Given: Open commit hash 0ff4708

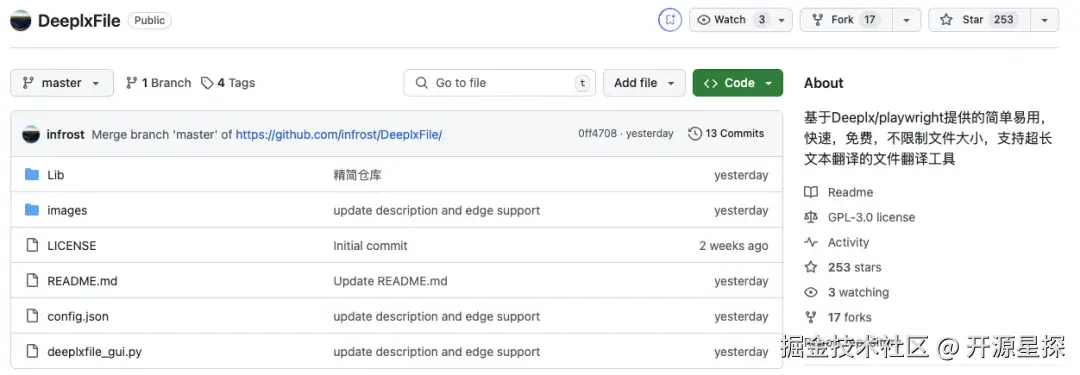Looking at the screenshot, I should coord(597,134).
